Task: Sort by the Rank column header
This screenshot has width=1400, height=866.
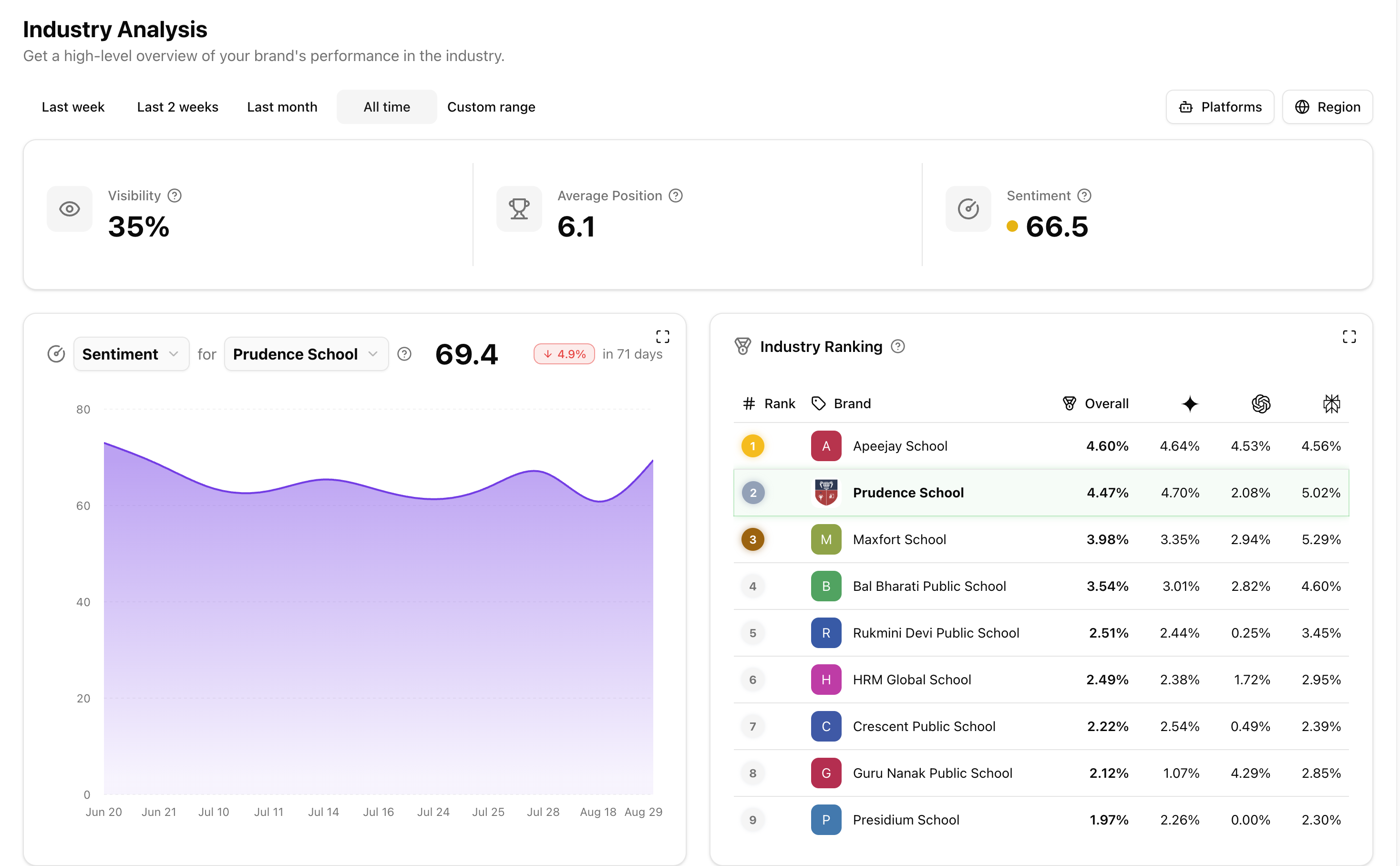Action: (x=768, y=404)
